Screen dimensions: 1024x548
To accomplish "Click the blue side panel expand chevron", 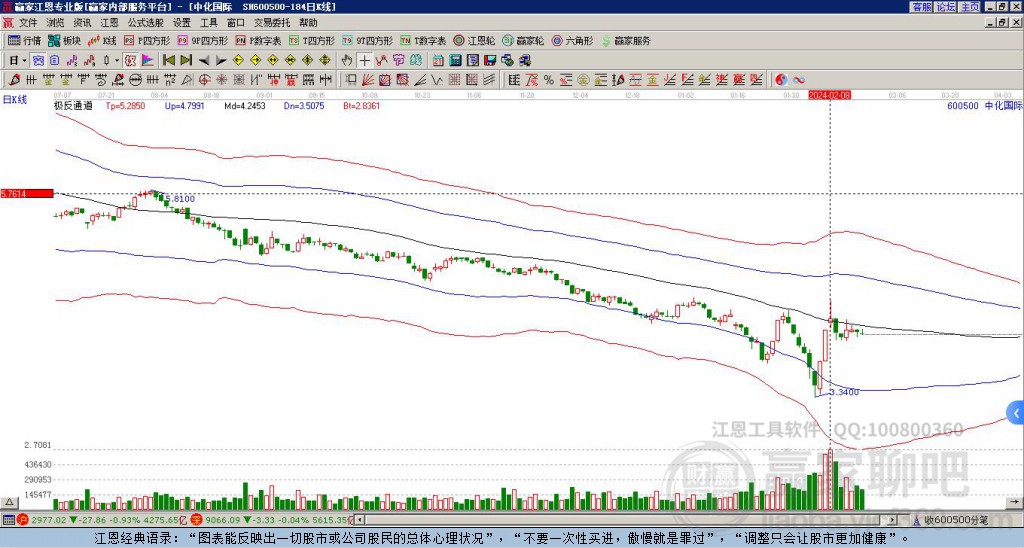I will tap(1016, 413).
